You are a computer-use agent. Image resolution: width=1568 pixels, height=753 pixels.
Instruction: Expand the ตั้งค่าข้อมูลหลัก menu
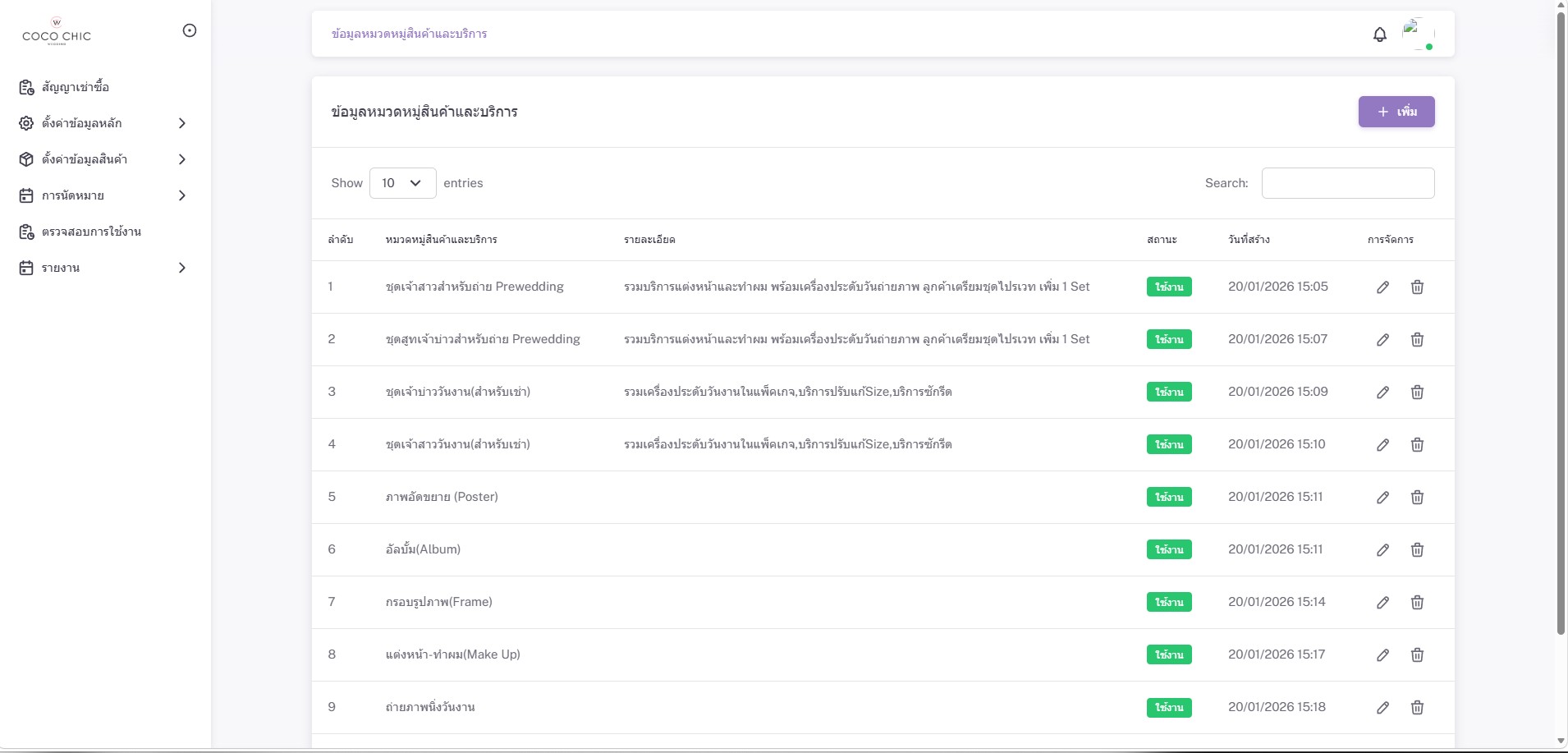103,123
